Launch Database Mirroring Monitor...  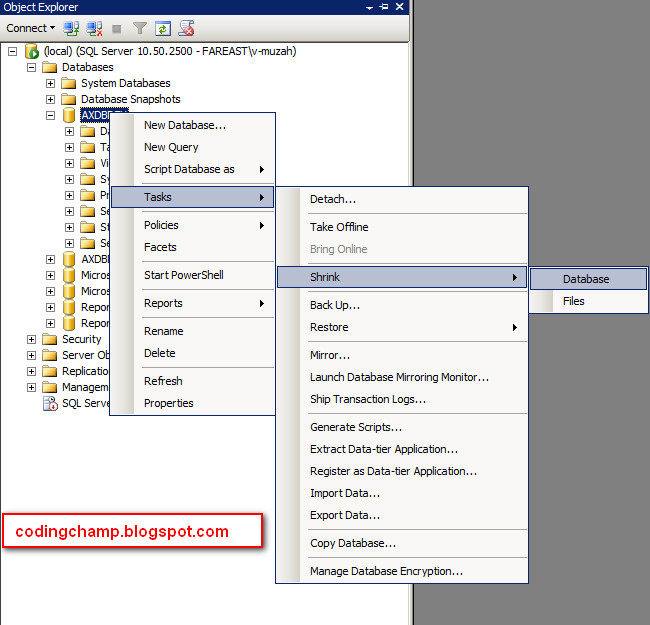pyautogui.click(x=402, y=377)
